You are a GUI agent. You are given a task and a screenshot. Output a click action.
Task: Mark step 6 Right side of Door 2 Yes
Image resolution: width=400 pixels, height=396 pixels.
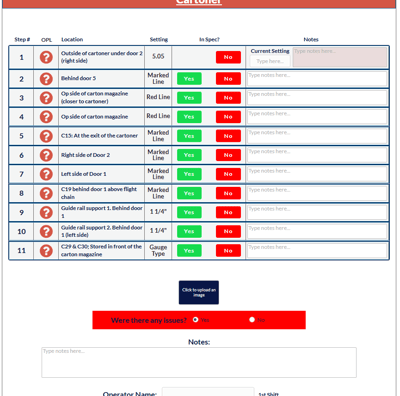(x=189, y=155)
